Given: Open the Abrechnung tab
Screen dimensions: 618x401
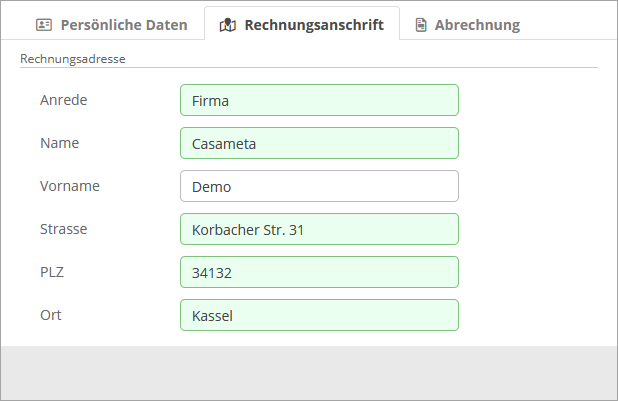Looking at the screenshot, I should [x=477, y=25].
